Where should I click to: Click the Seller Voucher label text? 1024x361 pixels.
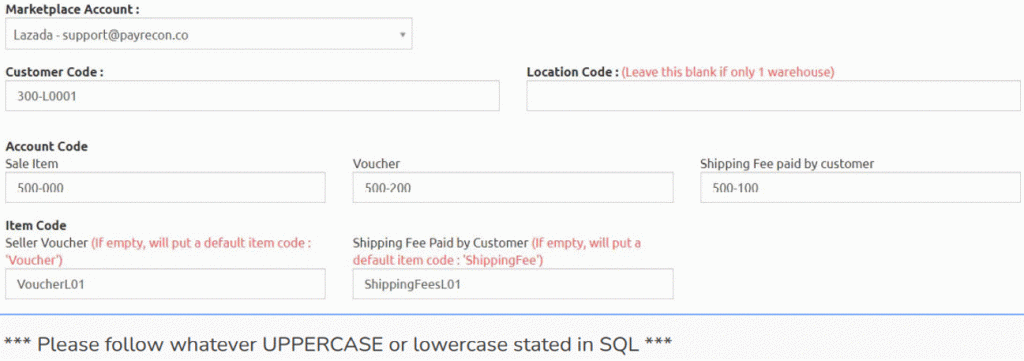pos(46,243)
